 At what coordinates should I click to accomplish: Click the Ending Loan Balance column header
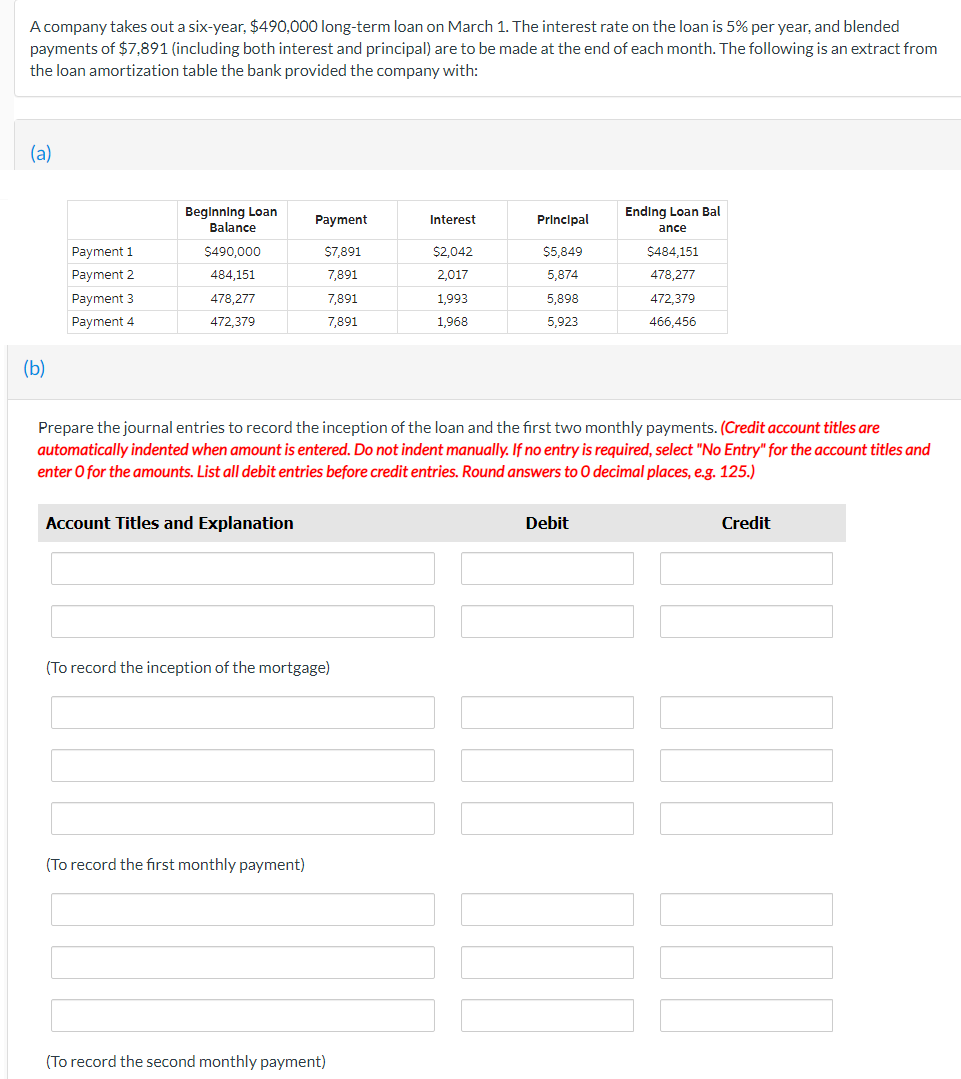(x=673, y=220)
